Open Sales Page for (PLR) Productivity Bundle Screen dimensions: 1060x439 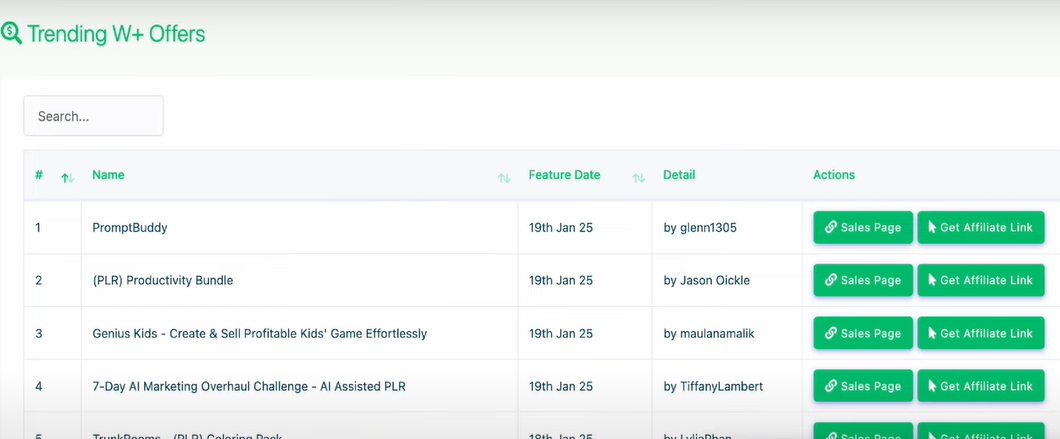coord(863,280)
